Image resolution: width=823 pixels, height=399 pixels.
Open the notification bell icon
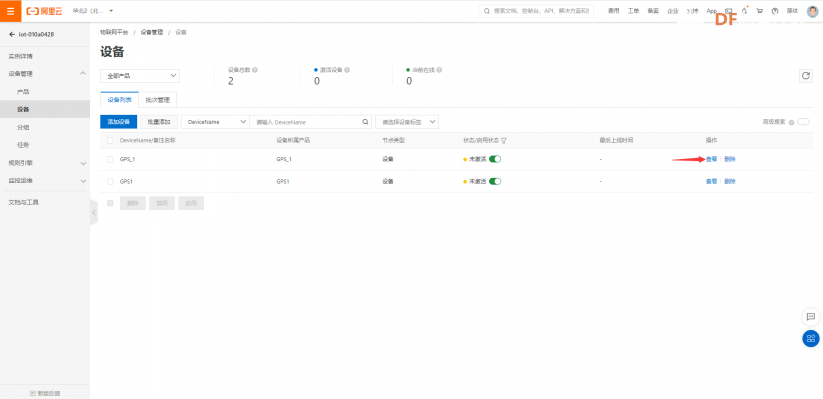744,11
